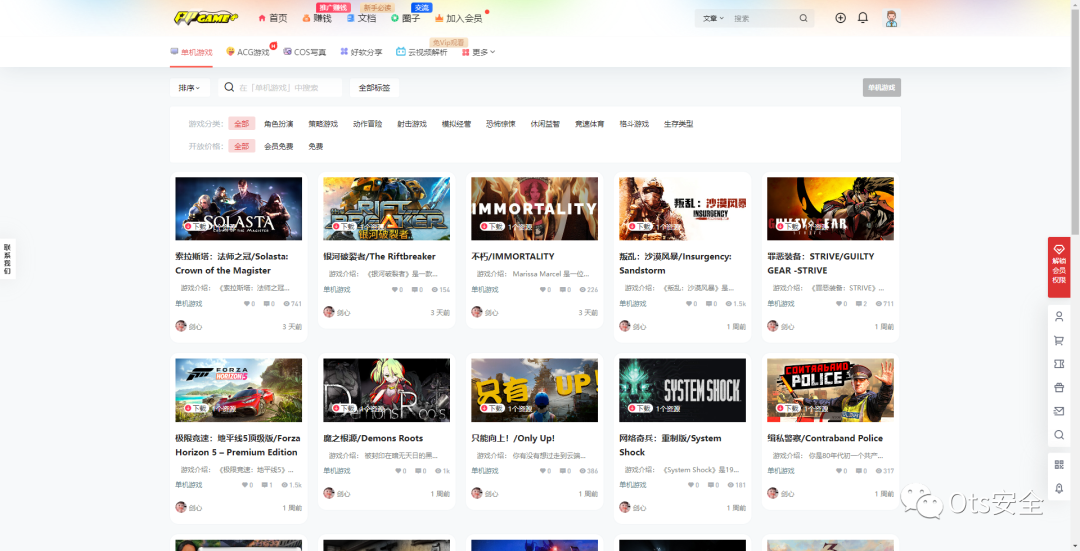Click the red 解锁会员权限 button
Screen dimensions: 1080x551
tap(1059, 267)
